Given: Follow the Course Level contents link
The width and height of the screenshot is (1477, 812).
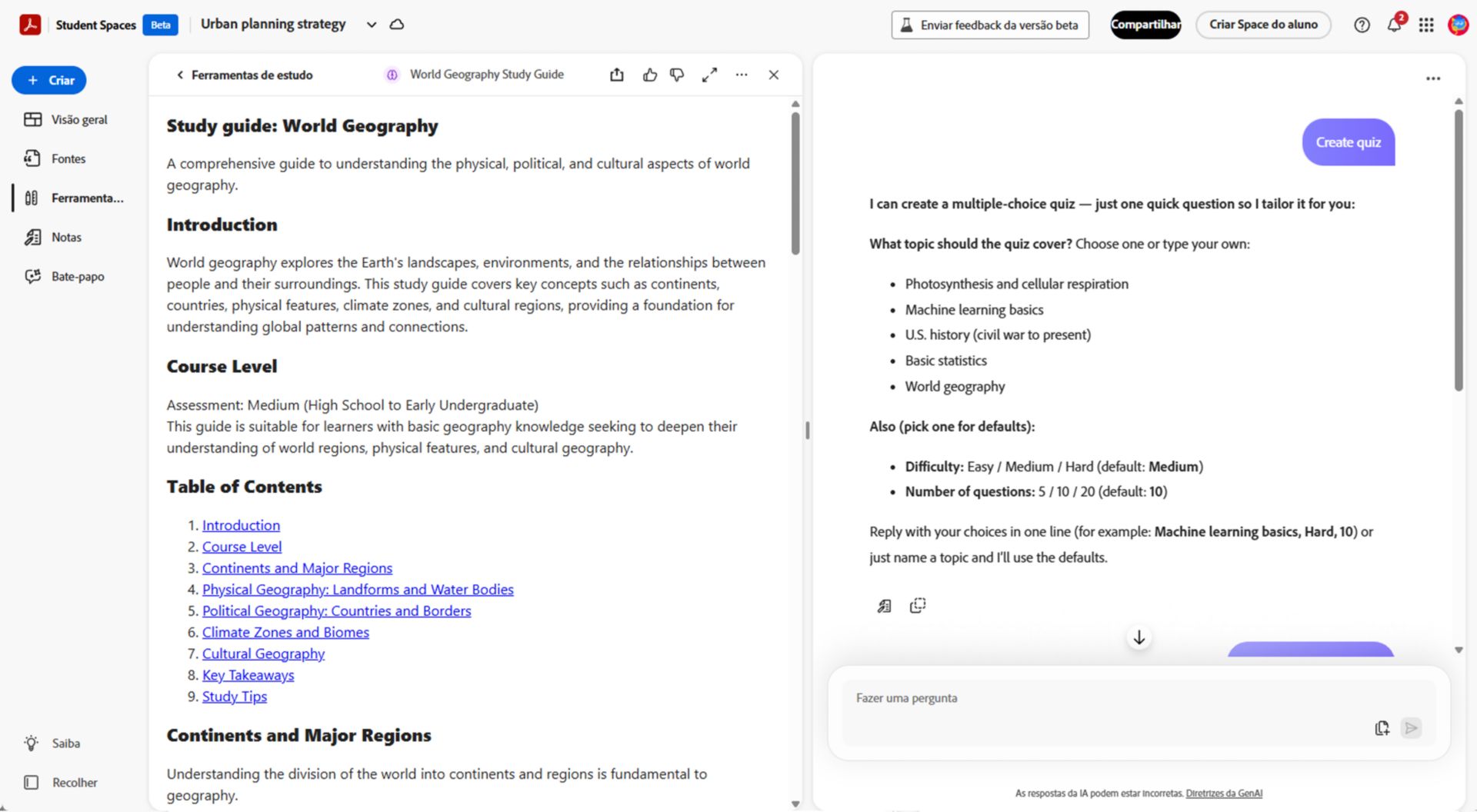Looking at the screenshot, I should tap(242, 547).
